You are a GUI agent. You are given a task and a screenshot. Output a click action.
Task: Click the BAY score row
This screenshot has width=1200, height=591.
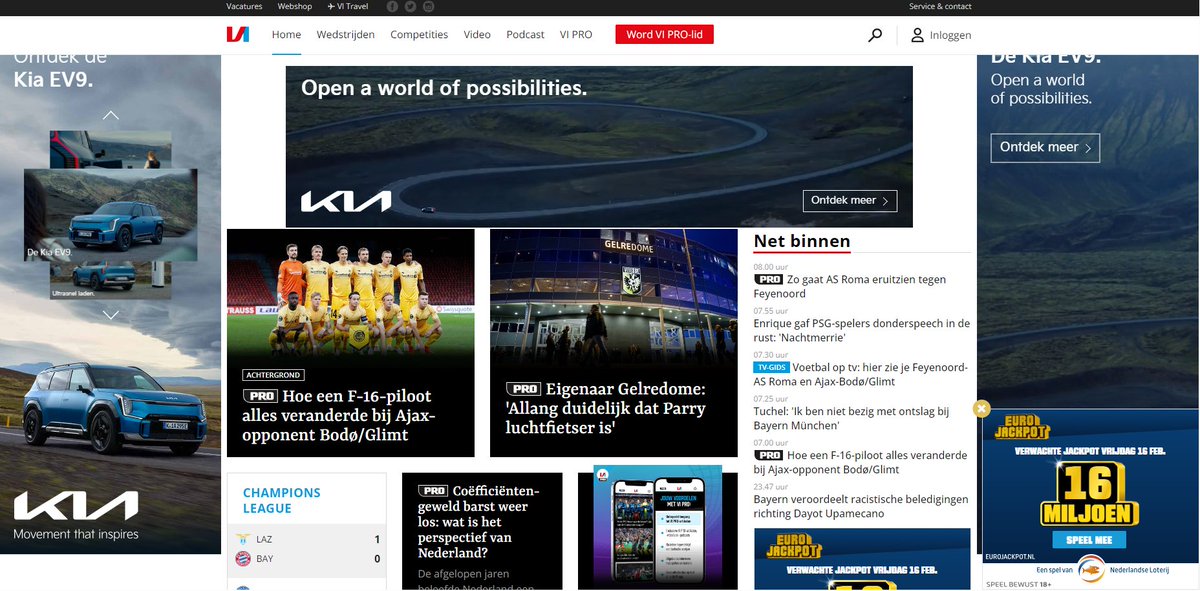click(x=307, y=559)
